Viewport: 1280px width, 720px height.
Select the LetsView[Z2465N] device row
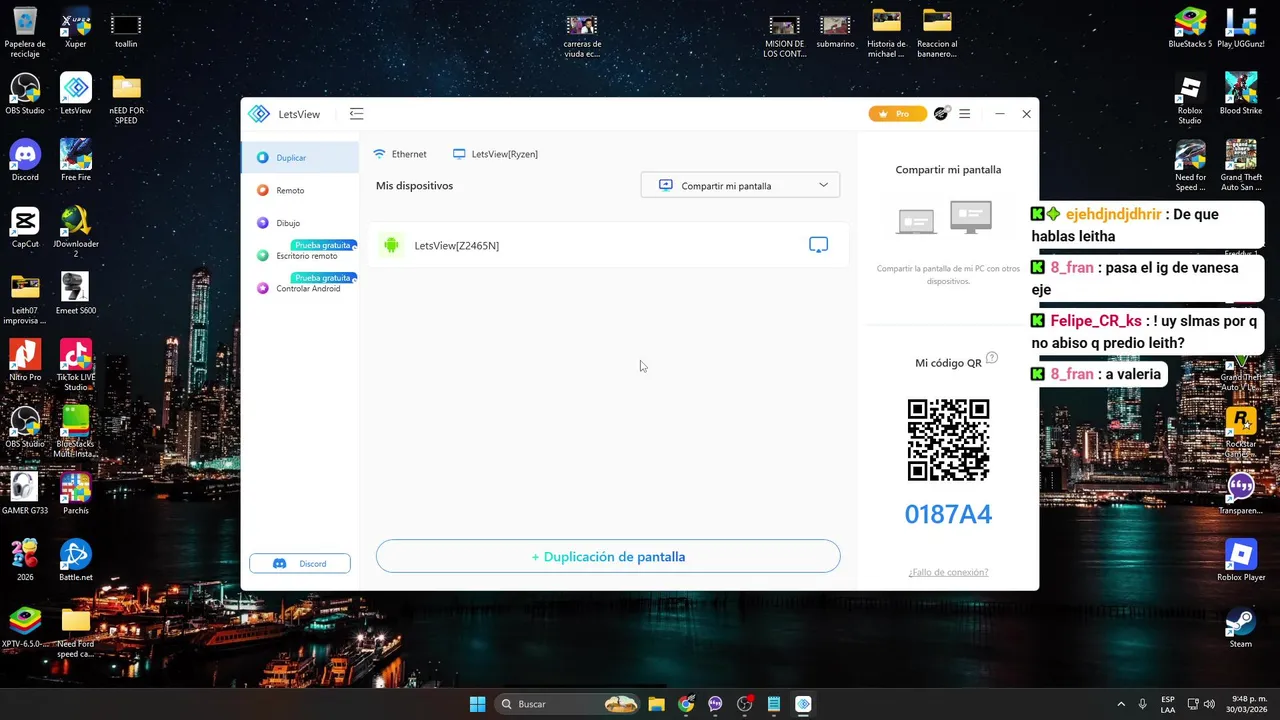pyautogui.click(x=608, y=245)
